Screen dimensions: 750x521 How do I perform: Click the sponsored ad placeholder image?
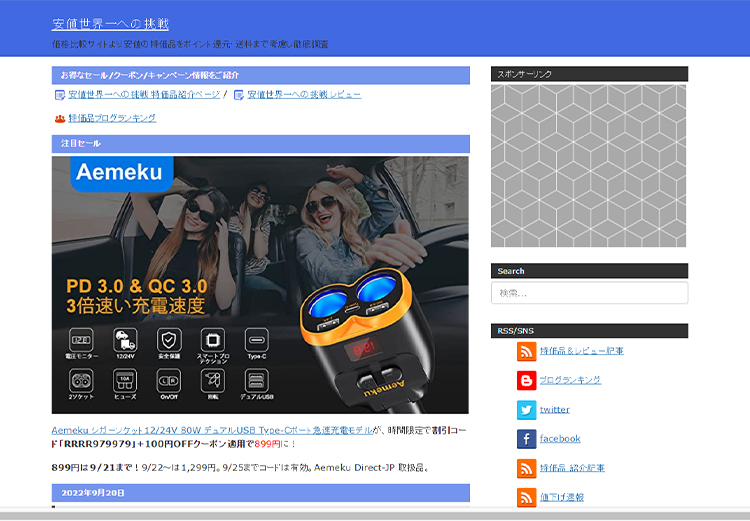tap(588, 165)
